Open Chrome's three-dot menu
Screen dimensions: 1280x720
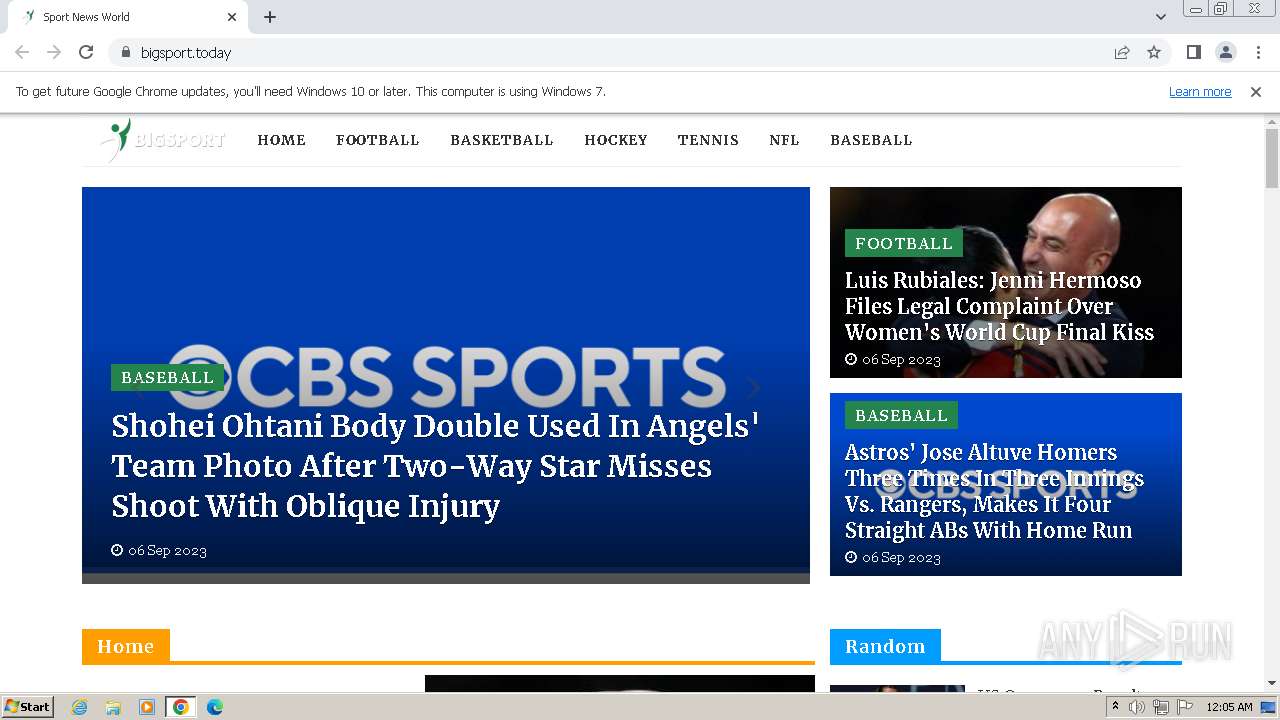[x=1258, y=52]
